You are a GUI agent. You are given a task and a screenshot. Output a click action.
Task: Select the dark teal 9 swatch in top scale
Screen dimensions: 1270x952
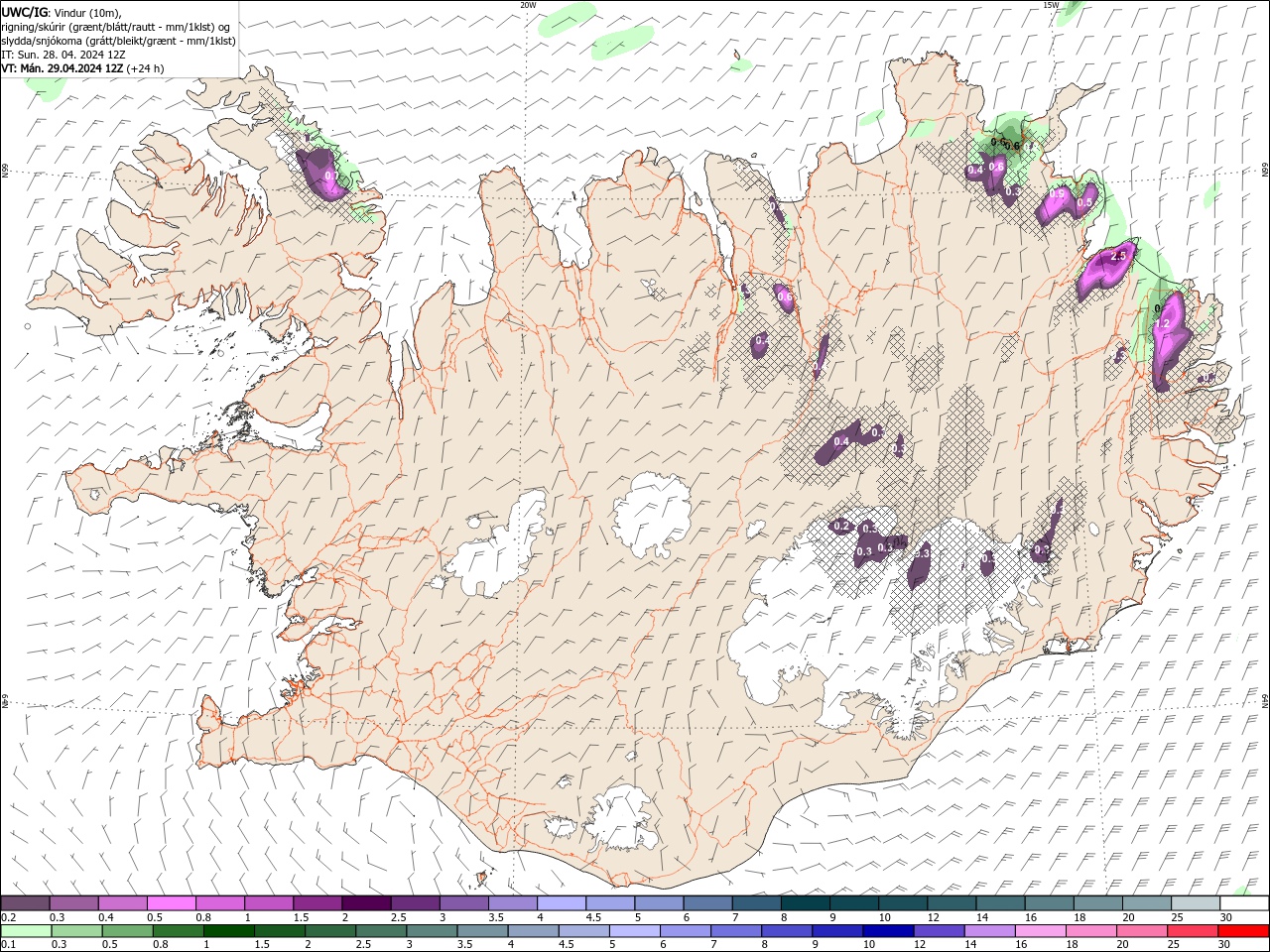854,903
